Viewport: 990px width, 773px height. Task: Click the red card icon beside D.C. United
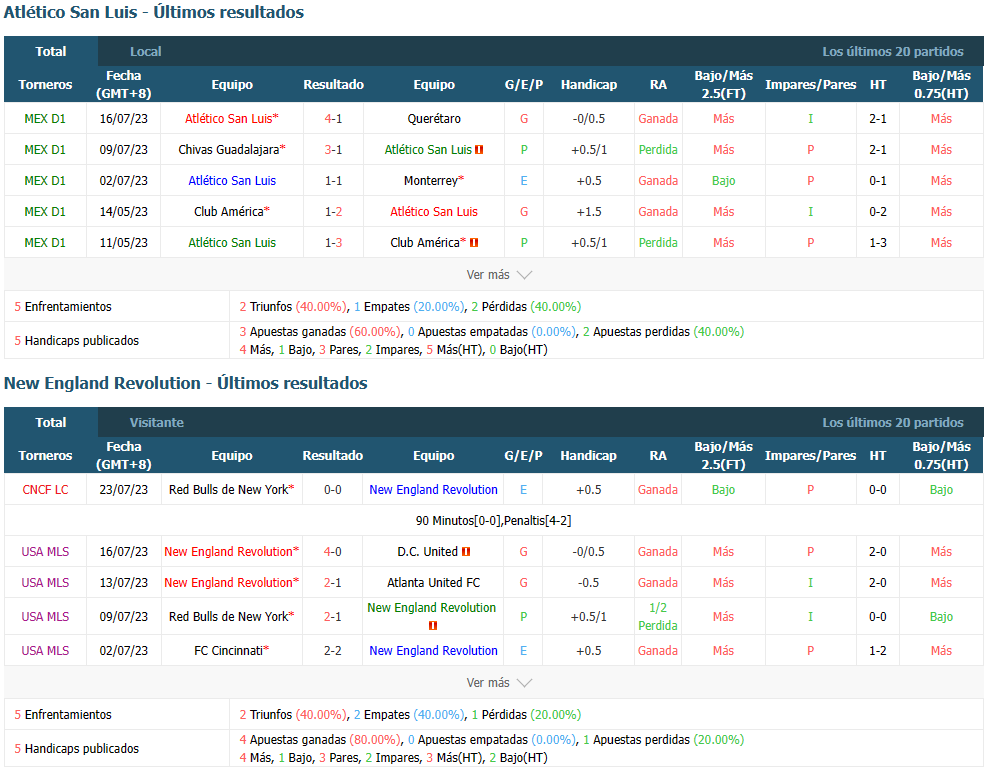[x=466, y=551]
